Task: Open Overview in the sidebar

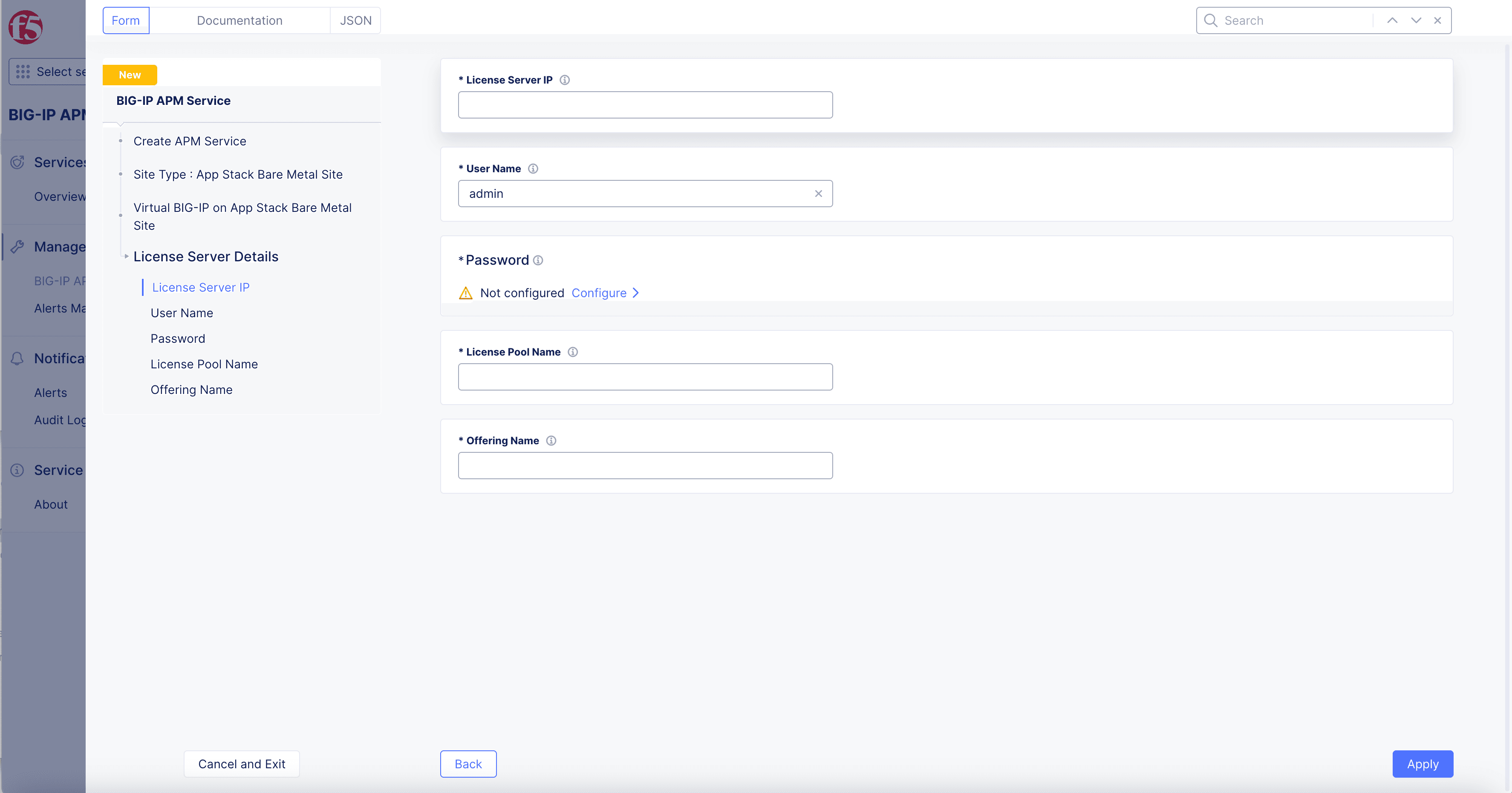Action: pos(59,197)
